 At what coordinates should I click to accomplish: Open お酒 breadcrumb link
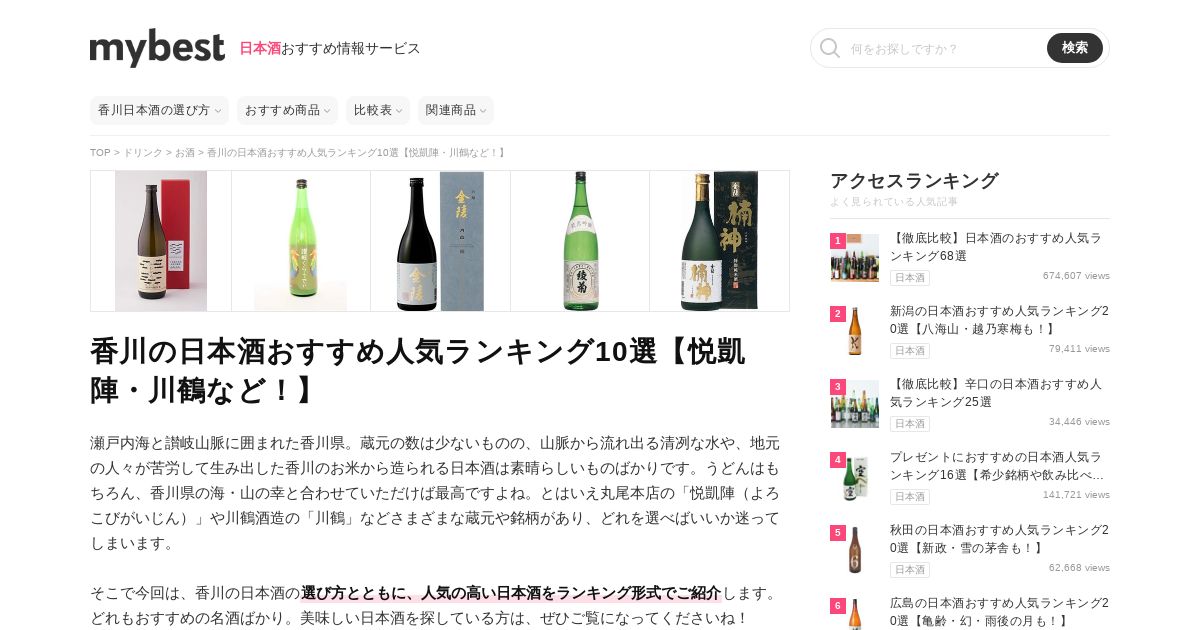click(185, 153)
